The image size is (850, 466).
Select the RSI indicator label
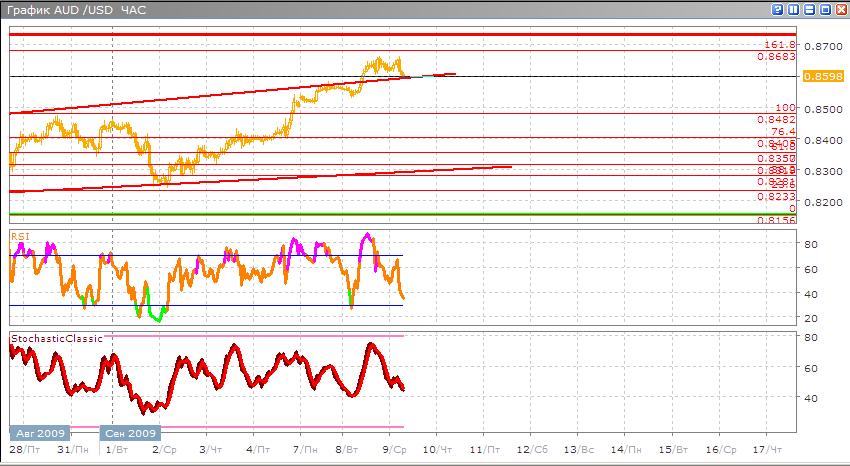(19, 236)
